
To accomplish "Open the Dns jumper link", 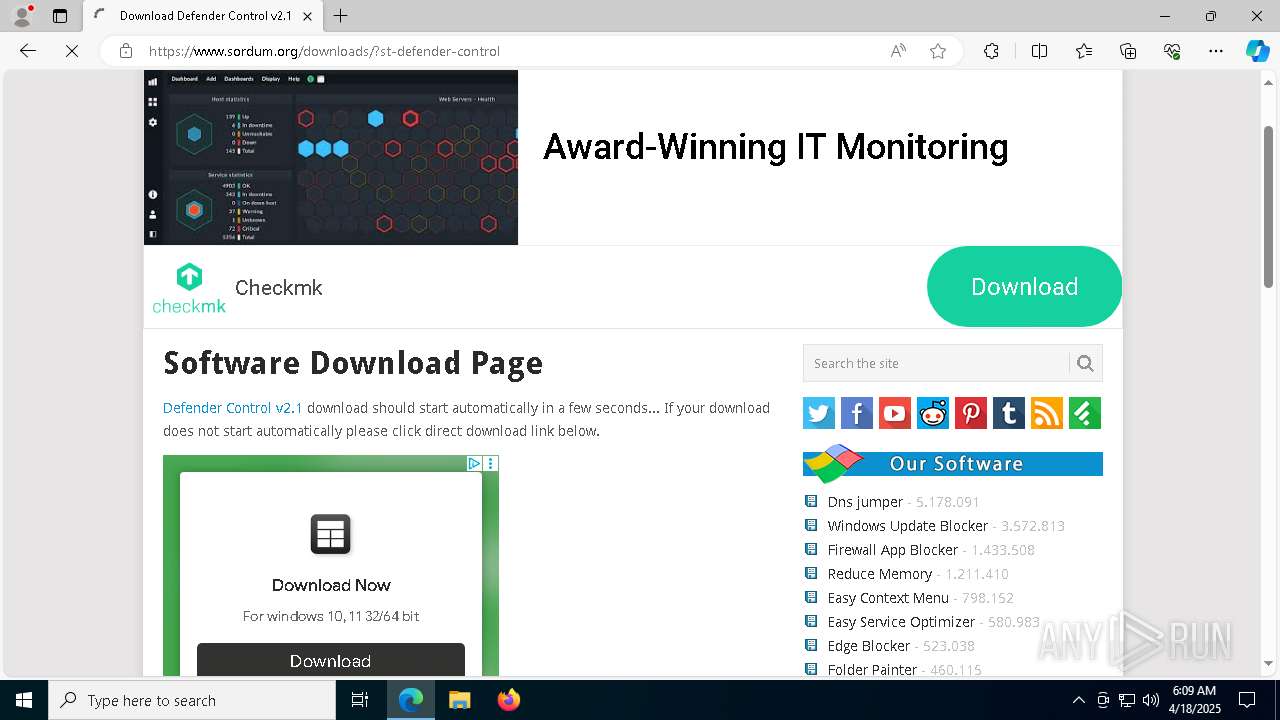I will [x=865, y=502].
